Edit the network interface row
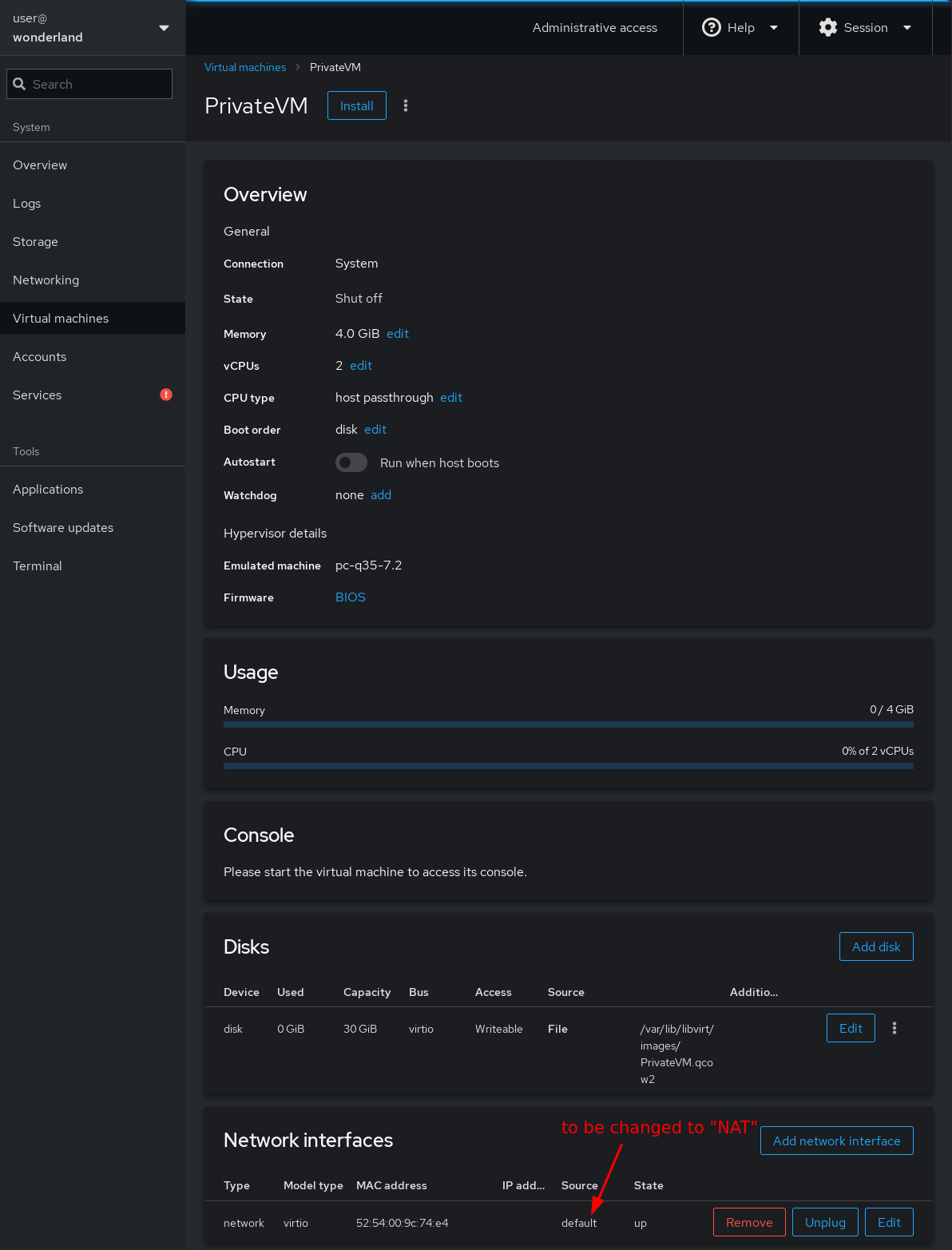952x1250 pixels. [x=889, y=1222]
